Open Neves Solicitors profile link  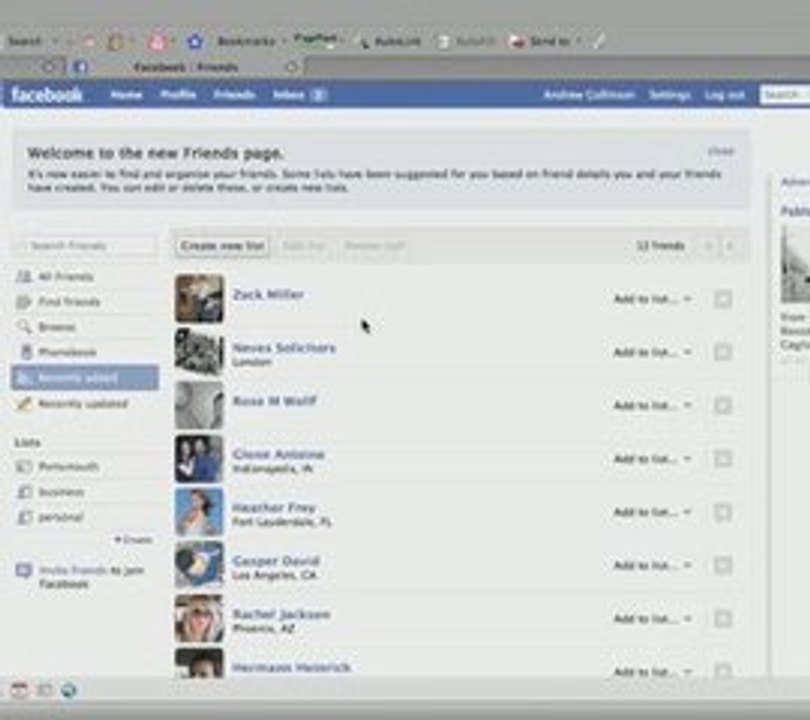284,348
